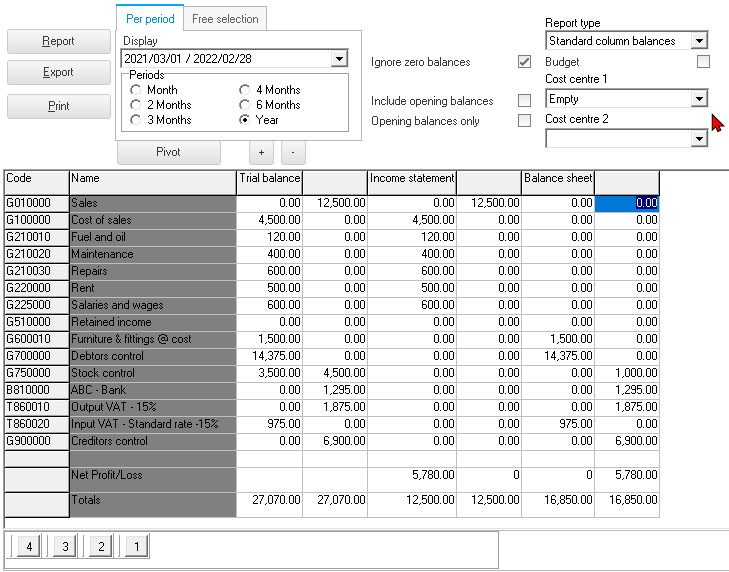This screenshot has height=572, width=729.
Task: Expand the Cost centre 2 dropdown
Action: coord(699,139)
